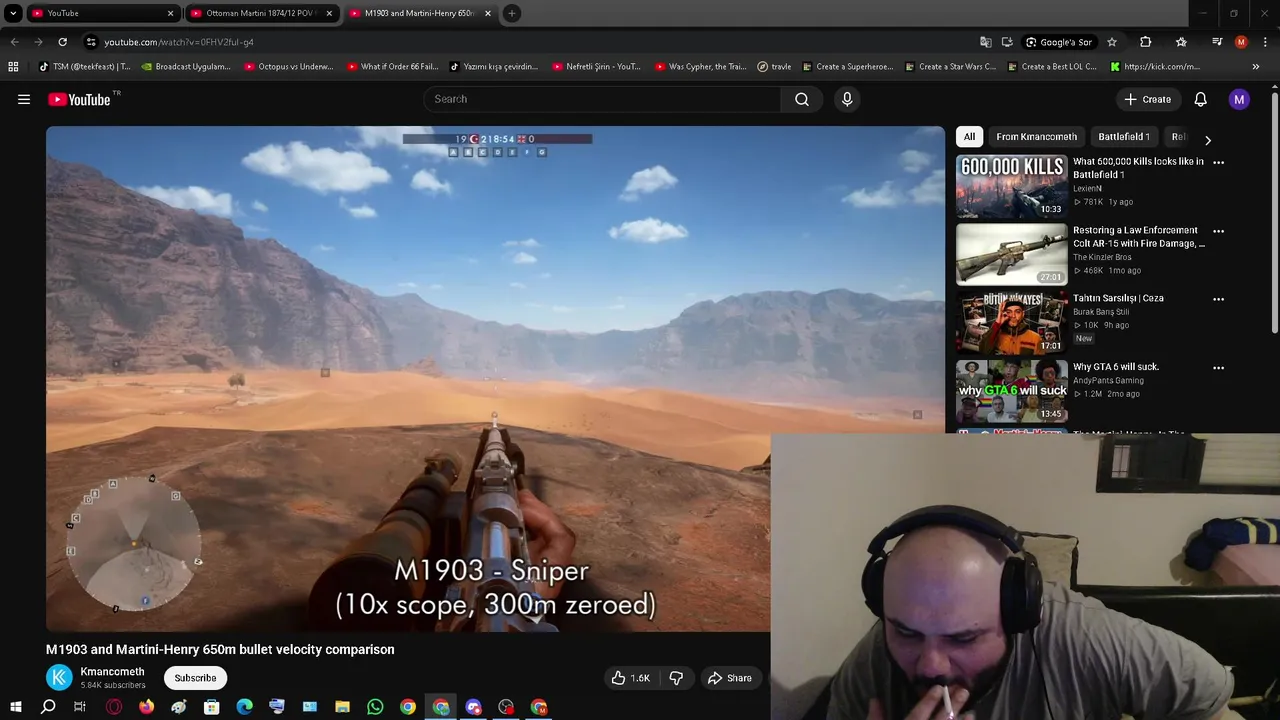Screen dimensions: 1280x720
Task: Open Chrome extensions puzzle icon
Action: (1145, 42)
